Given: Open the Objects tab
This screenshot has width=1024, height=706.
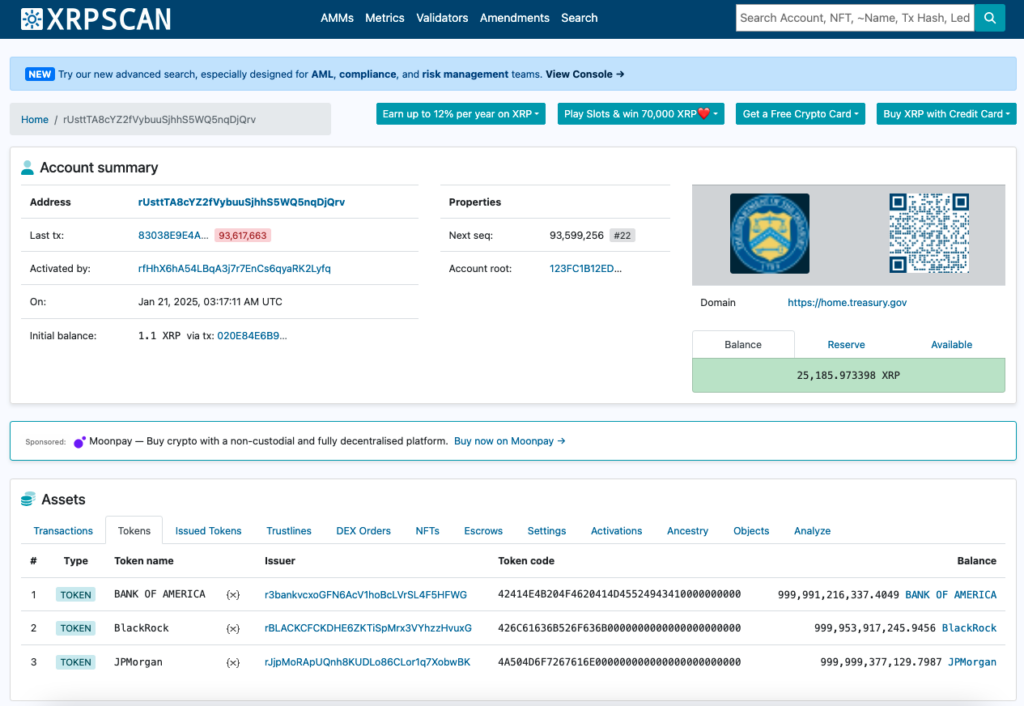Looking at the screenshot, I should point(751,531).
